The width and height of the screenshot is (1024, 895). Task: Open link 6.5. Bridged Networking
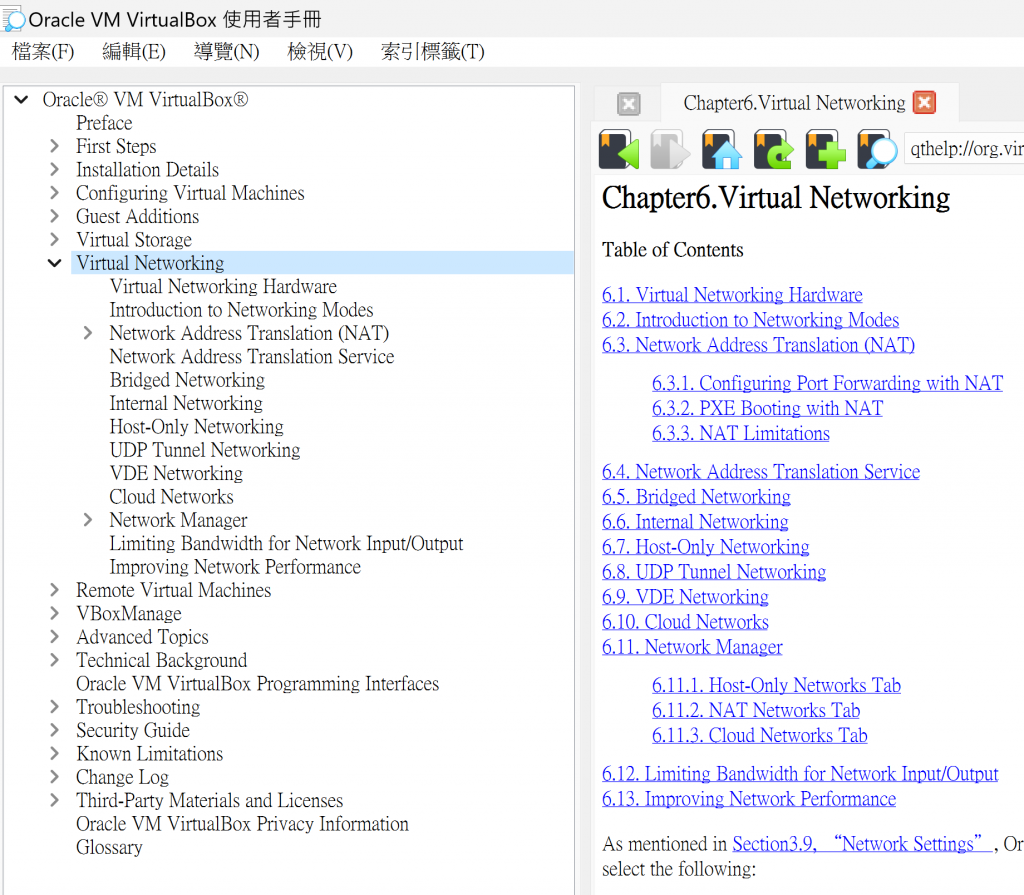[x=696, y=496]
